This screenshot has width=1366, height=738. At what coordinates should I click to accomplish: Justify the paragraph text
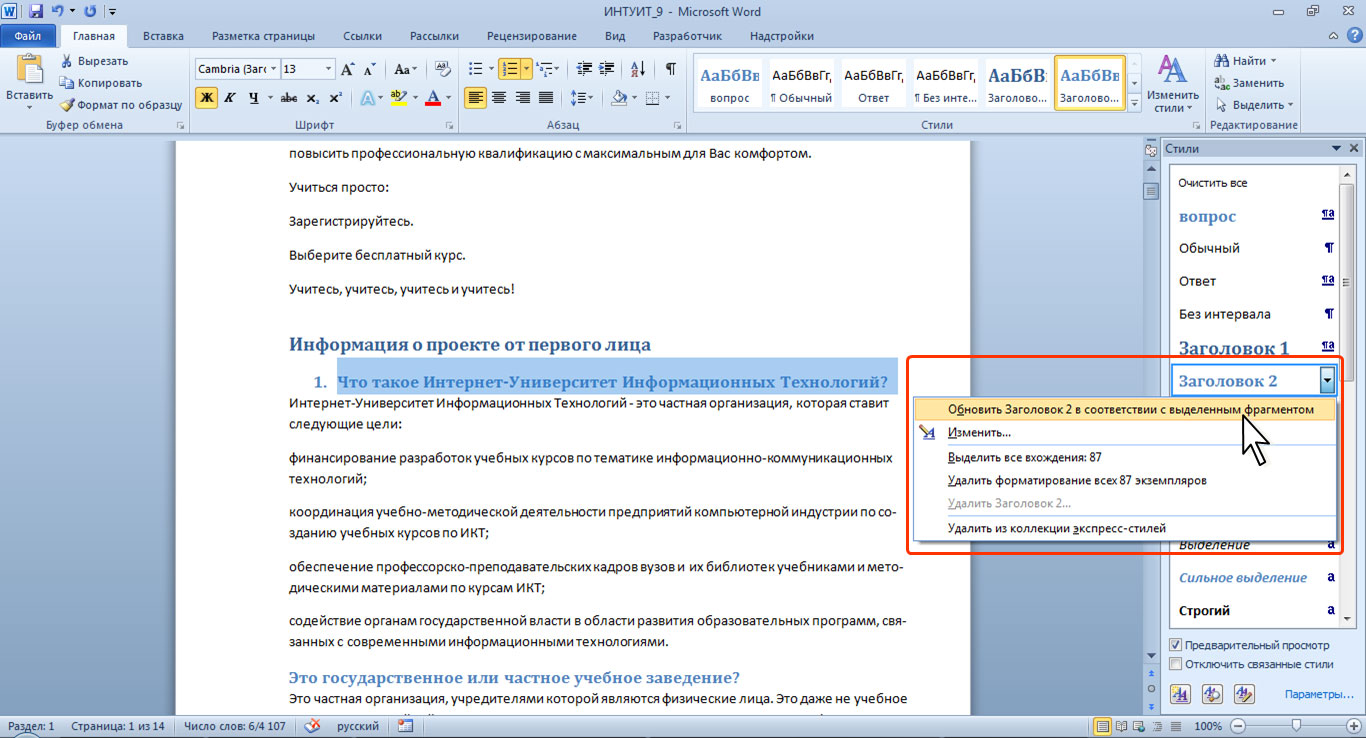pyautogui.click(x=546, y=97)
